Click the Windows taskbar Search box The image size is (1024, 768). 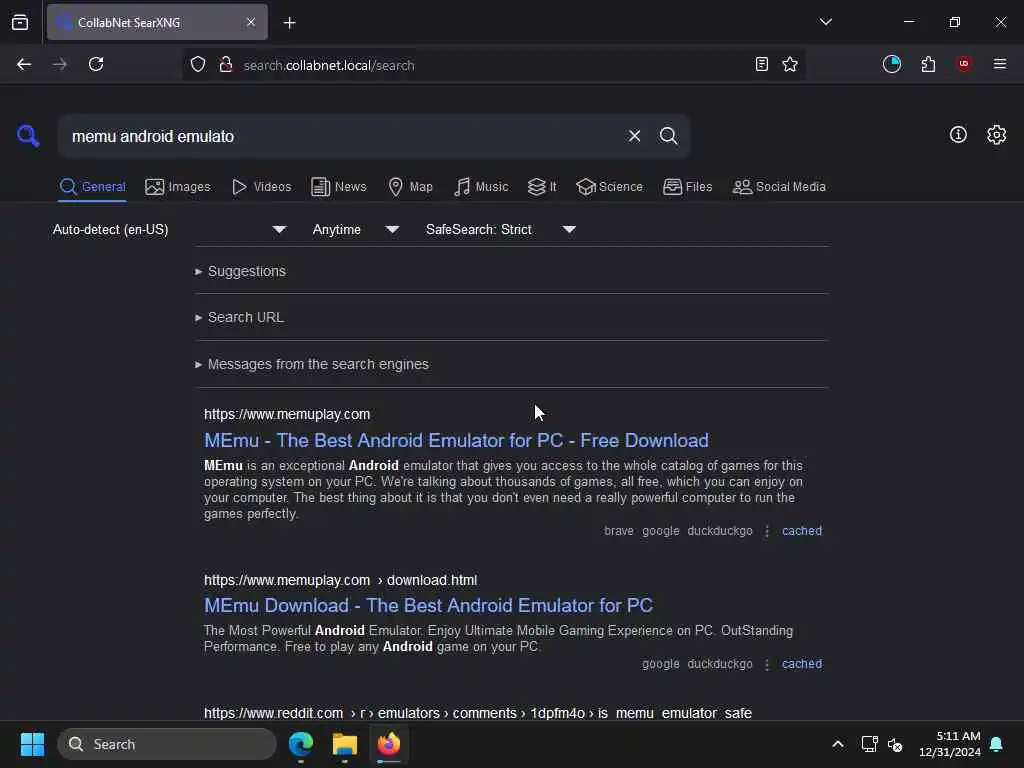167,744
